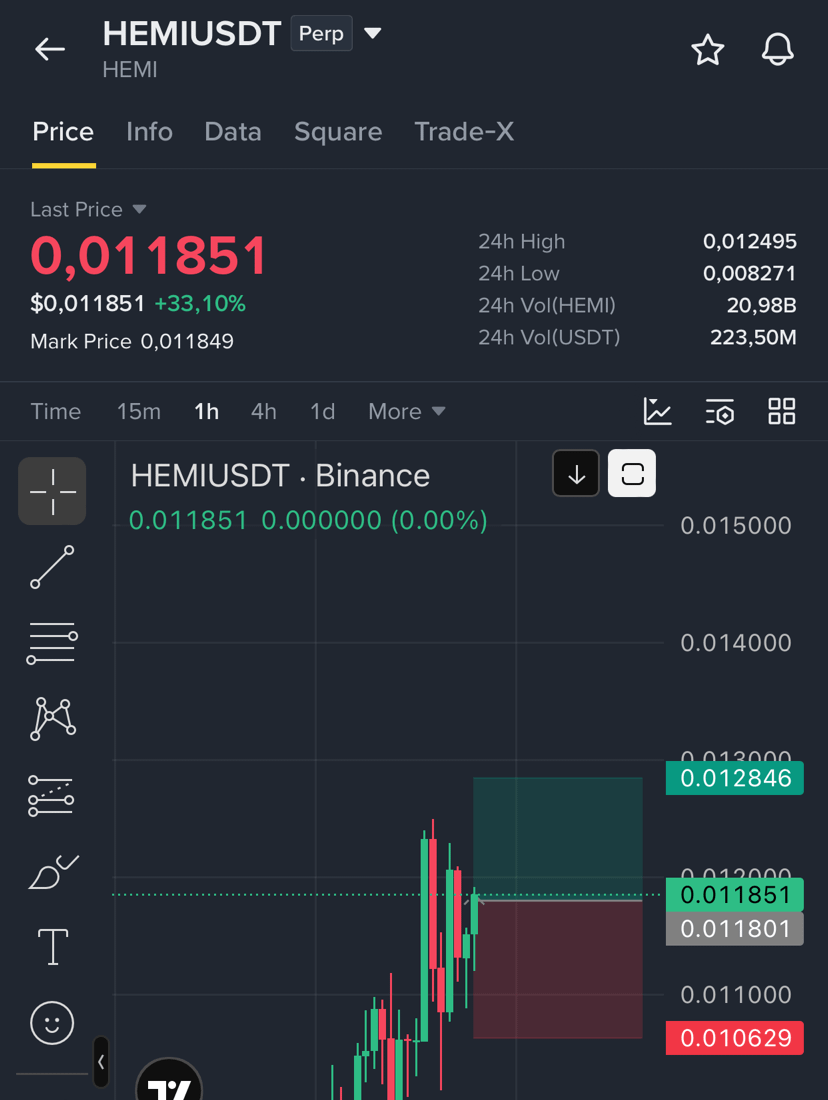This screenshot has width=828, height=1100.
Task: Open the emoji sticker tool
Action: click(52, 1023)
